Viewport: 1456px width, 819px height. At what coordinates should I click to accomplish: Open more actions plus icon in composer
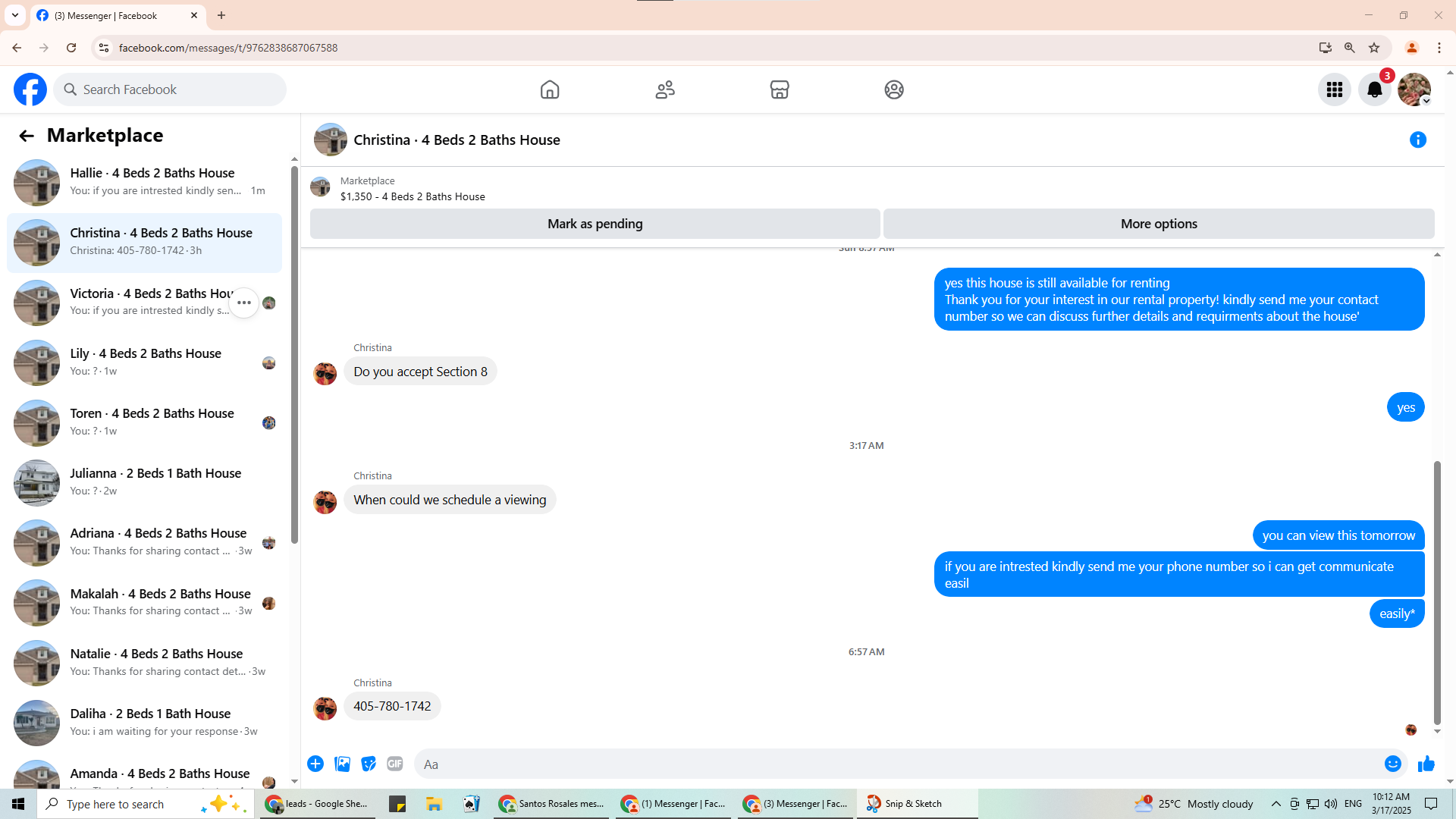(315, 764)
